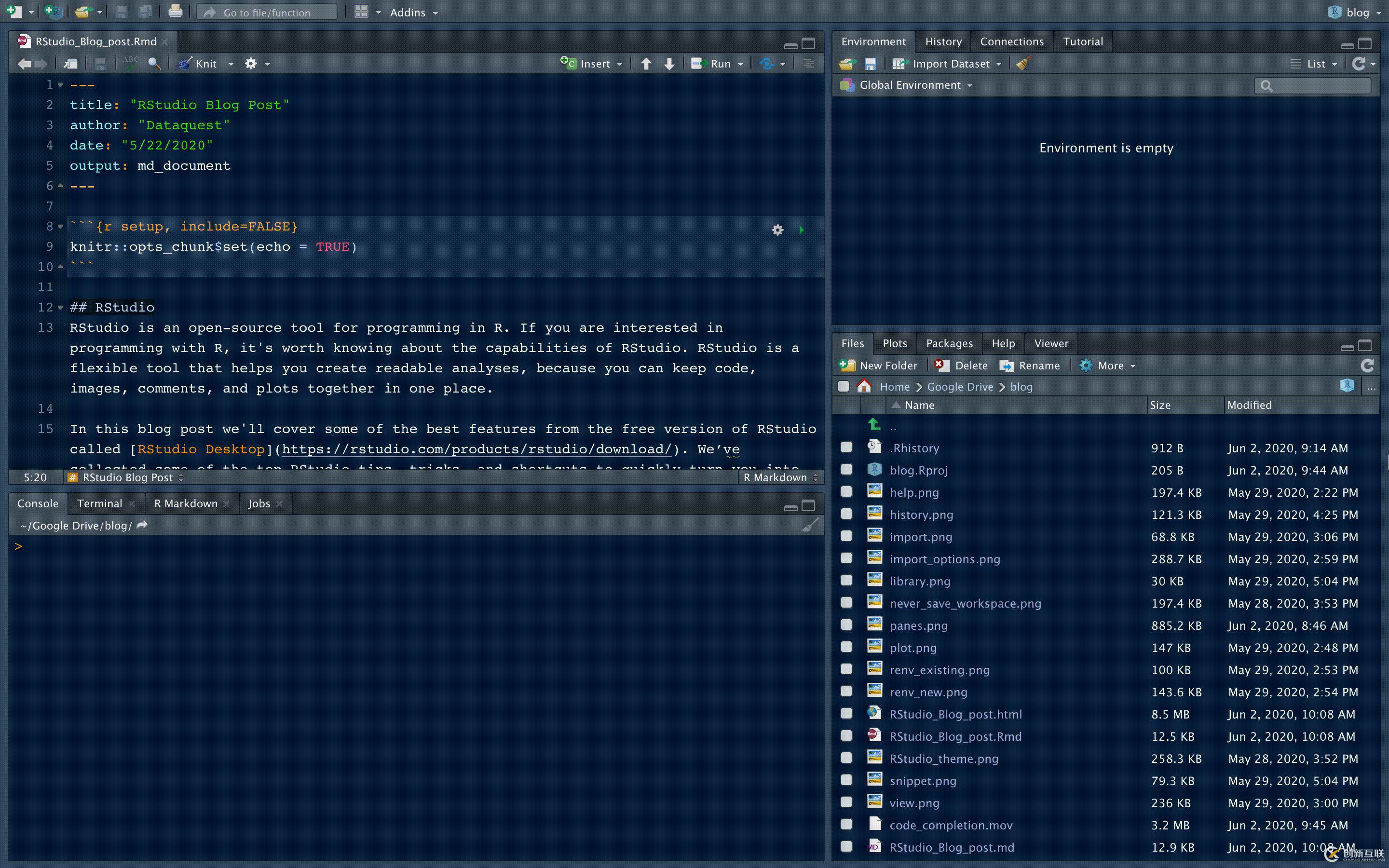Open the plot.png file link
Screen dimensions: 1389x868
click(912, 648)
